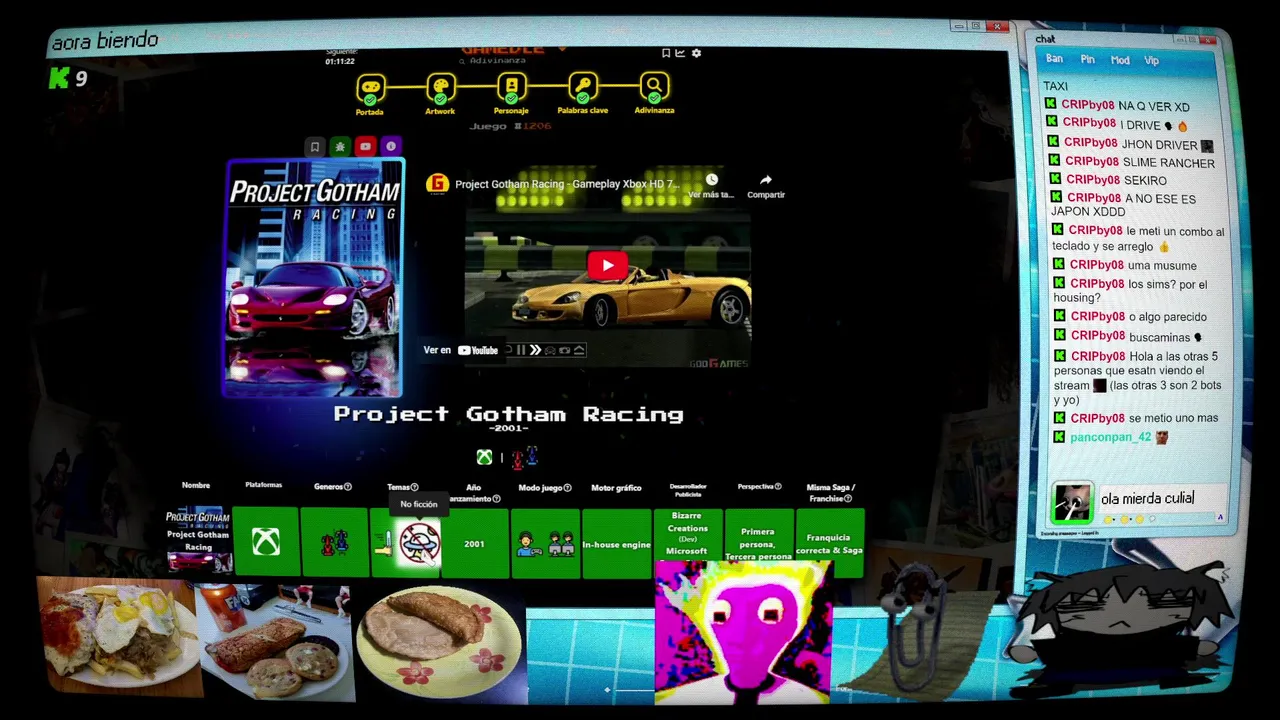The height and width of the screenshot is (720, 1280).
Task: Click the grey bookmark button above cover
Action: pos(314,147)
